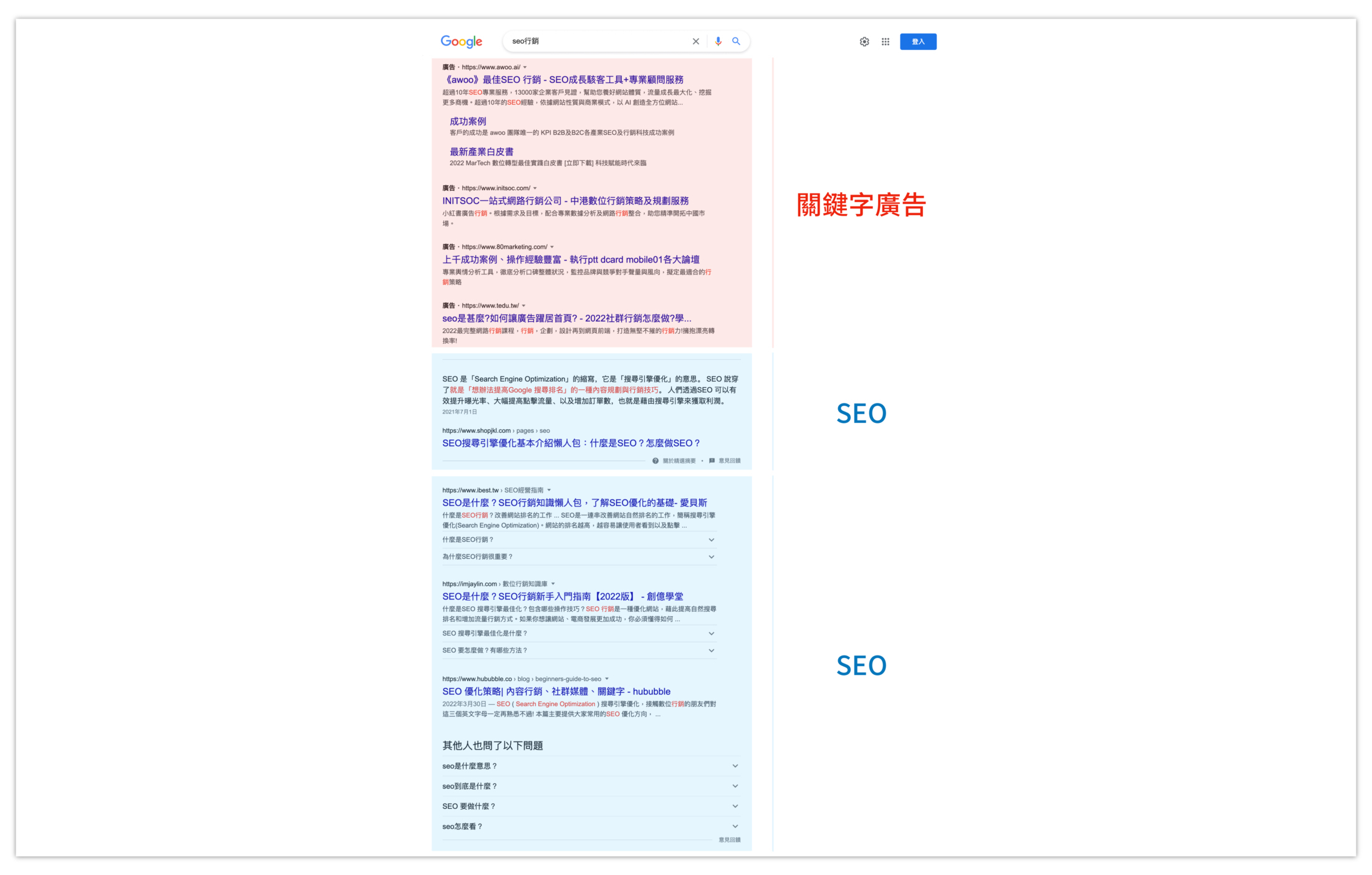This screenshot has width=1372, height=875.
Task: Open the Google apps grid icon
Action: tap(885, 41)
